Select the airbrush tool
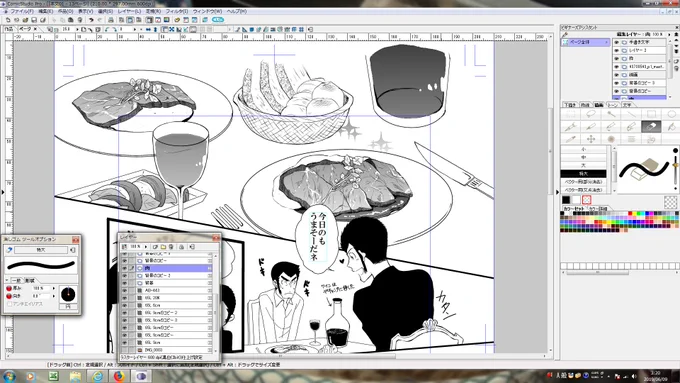The height and width of the screenshot is (383, 680). coord(611,139)
